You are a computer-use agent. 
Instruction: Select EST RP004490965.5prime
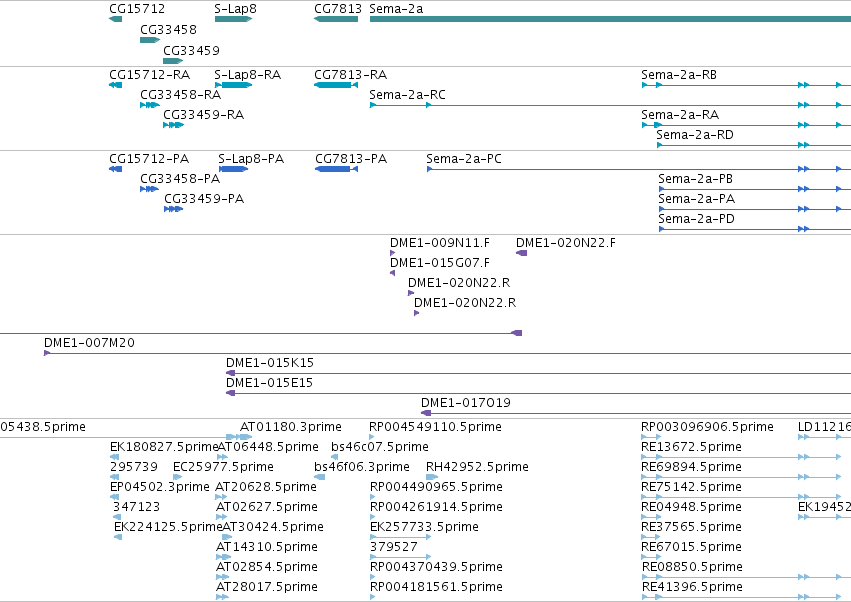click(x=372, y=497)
